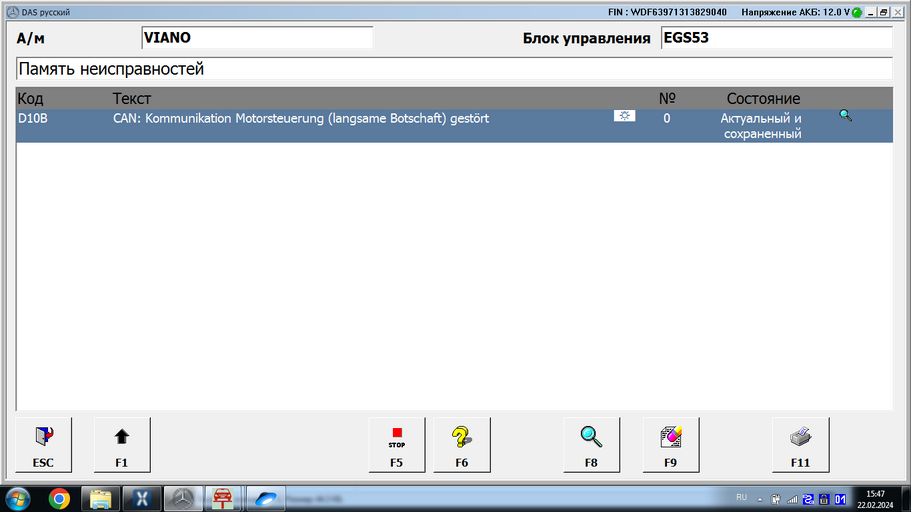
Task: Click the RU language indicator
Action: tap(741, 497)
